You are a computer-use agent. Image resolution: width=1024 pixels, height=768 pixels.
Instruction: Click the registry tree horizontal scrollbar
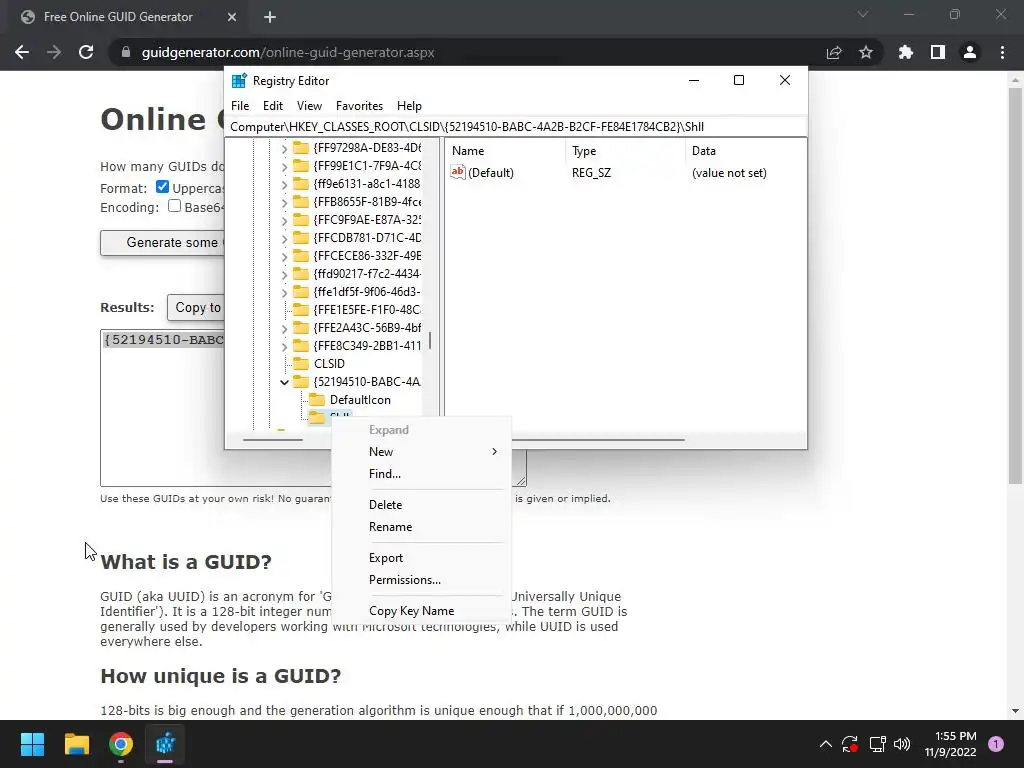tap(273, 440)
